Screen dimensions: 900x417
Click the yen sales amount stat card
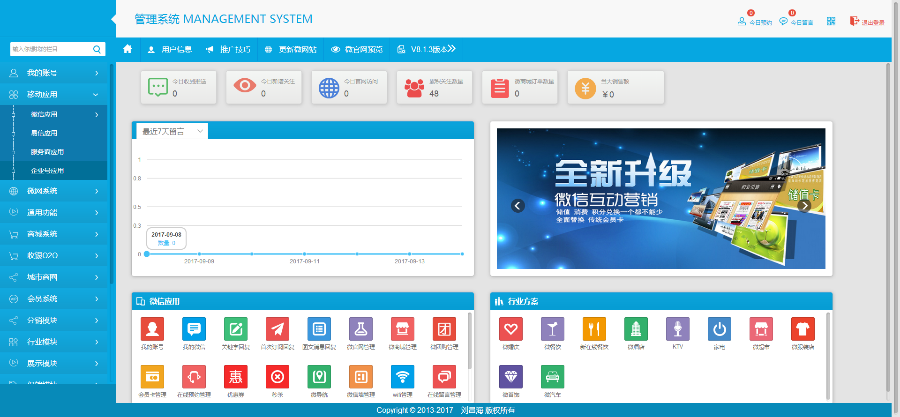[616, 87]
